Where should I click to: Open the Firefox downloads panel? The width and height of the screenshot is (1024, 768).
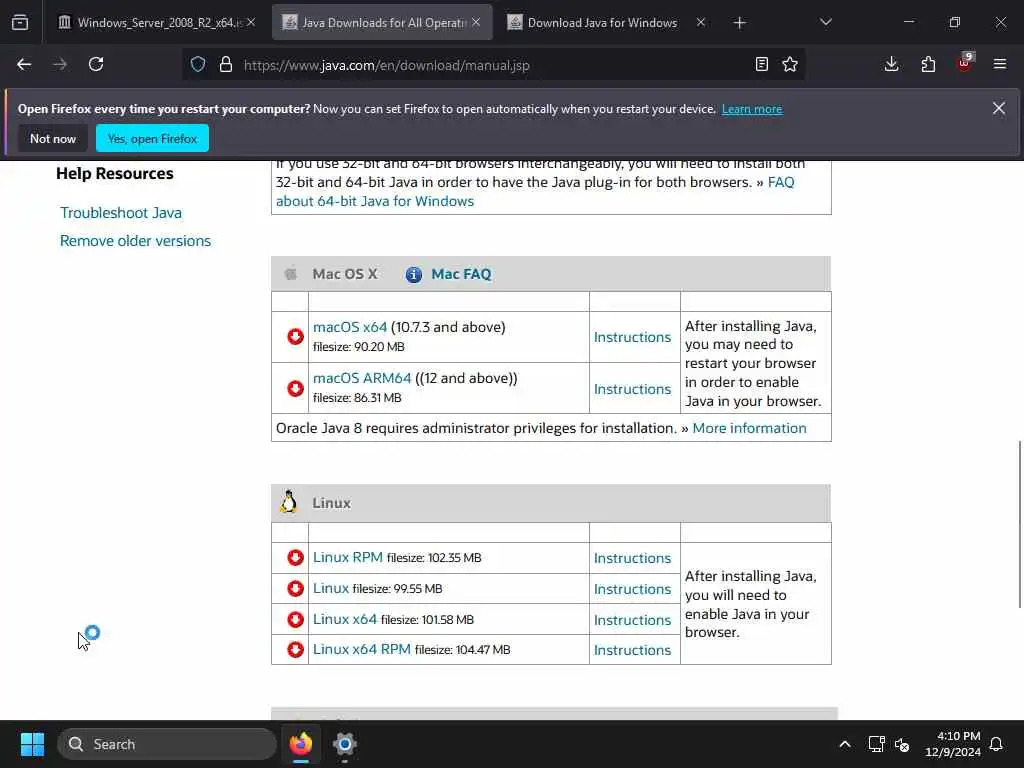[x=891, y=64]
